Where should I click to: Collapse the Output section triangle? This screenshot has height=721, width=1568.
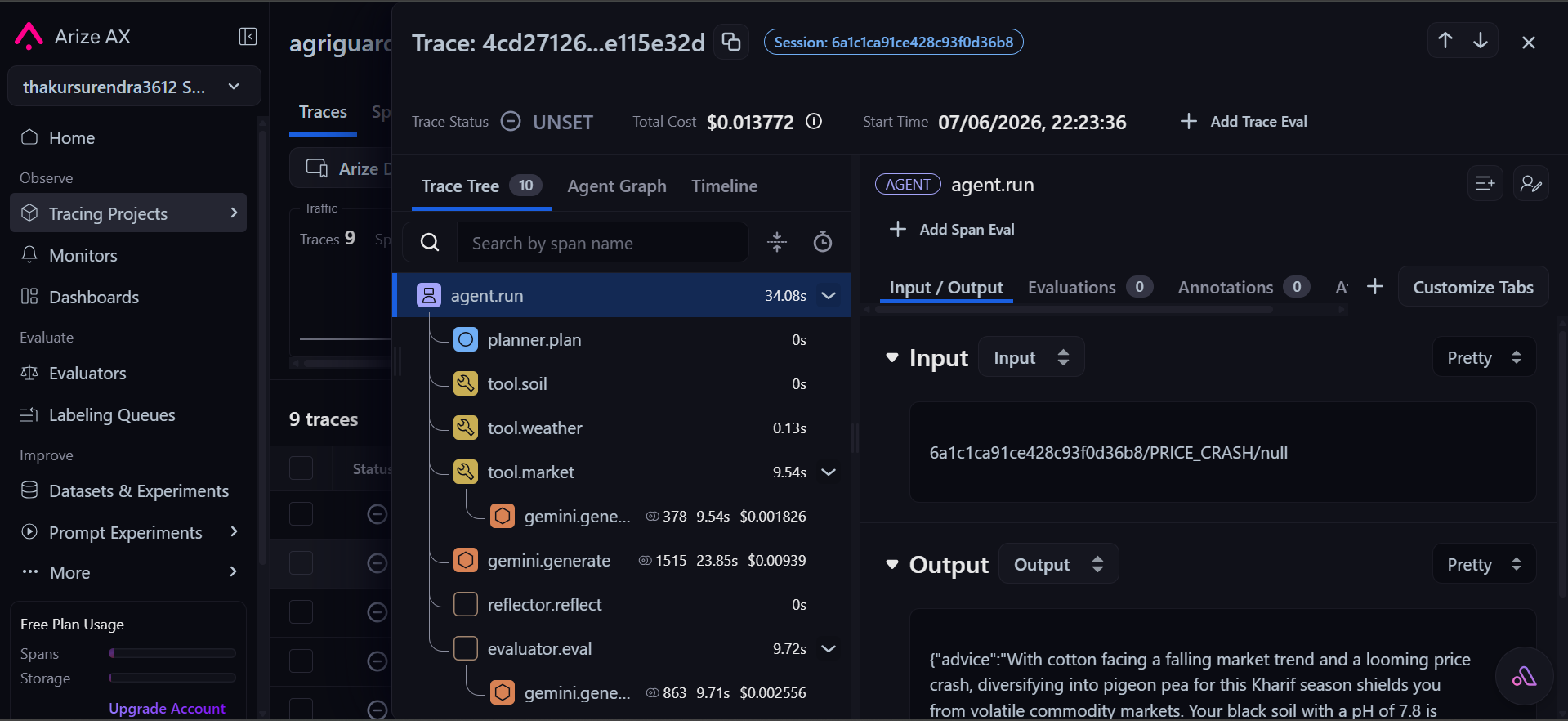point(892,565)
